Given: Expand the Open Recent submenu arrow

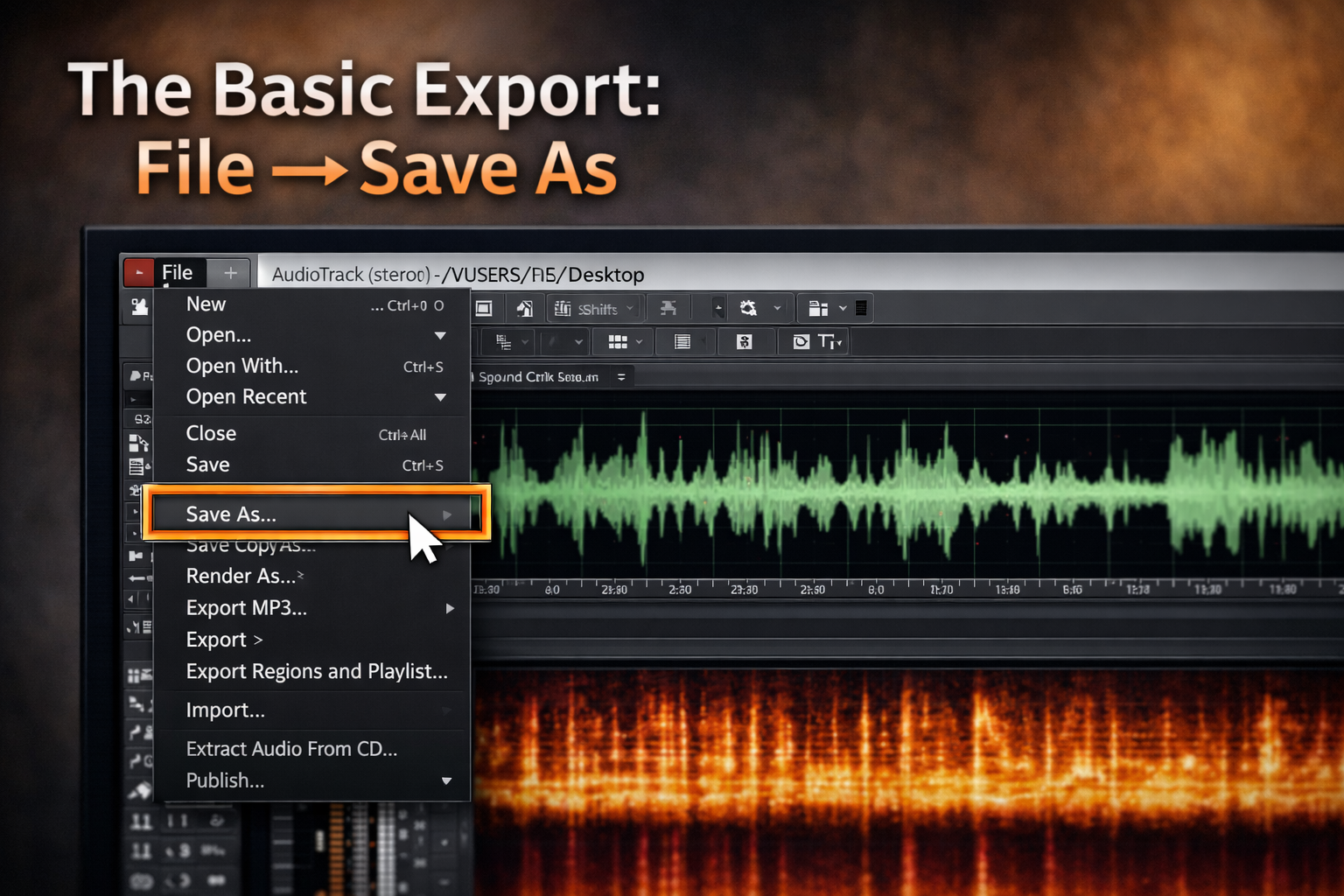Looking at the screenshot, I should (x=440, y=397).
